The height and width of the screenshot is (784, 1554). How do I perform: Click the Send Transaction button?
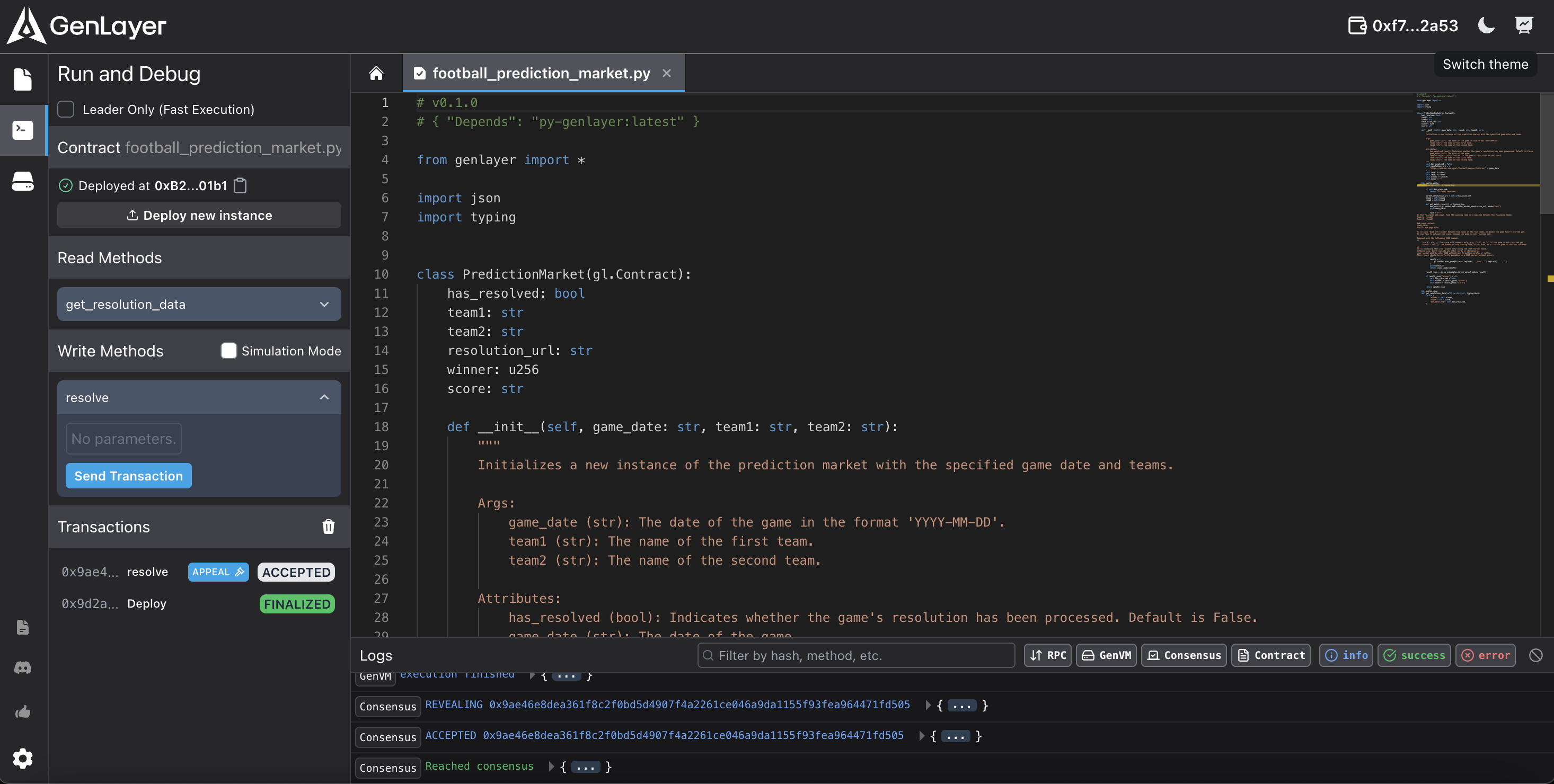tap(128, 476)
